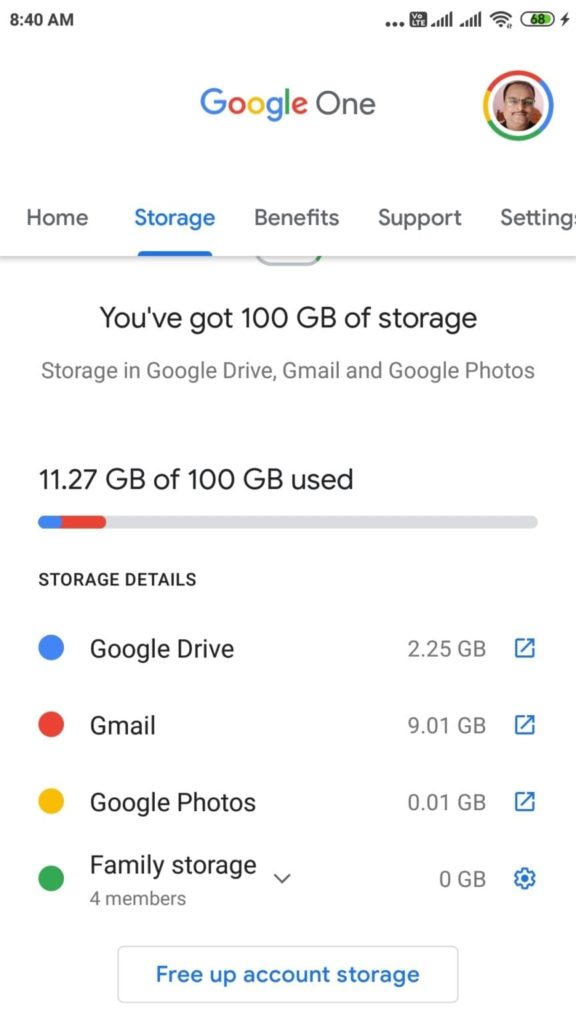Screen dimensions: 576x1024
Task: Switch to the Home tab
Action: (x=57, y=217)
